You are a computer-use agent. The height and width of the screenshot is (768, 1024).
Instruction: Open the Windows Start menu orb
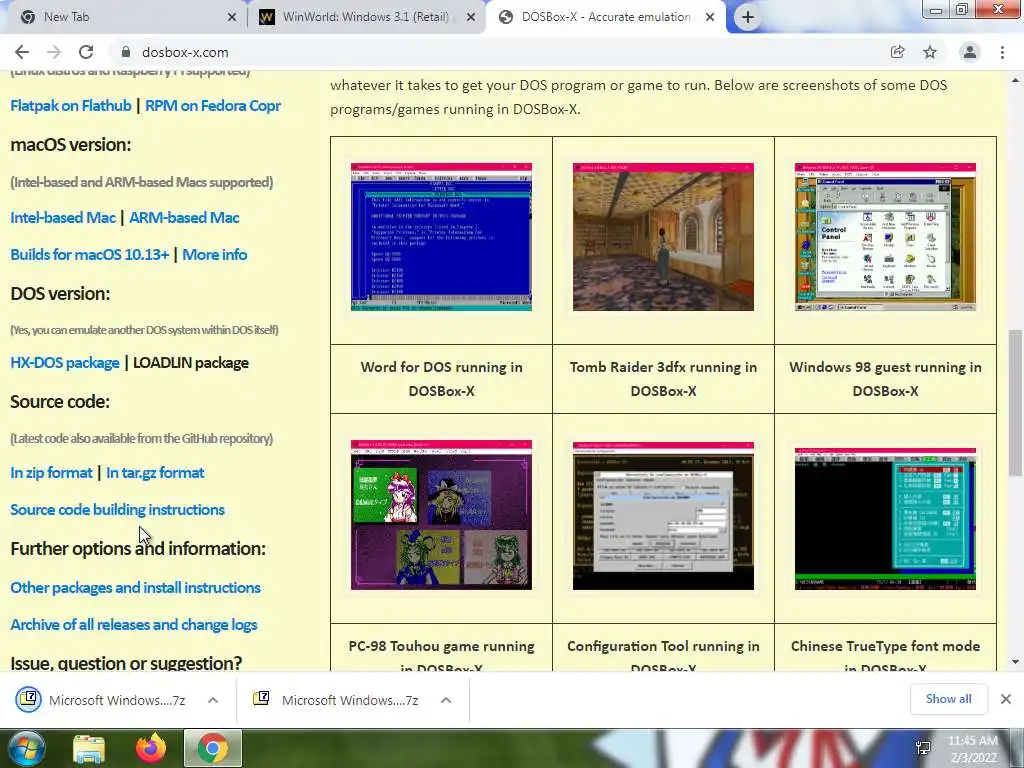click(26, 748)
